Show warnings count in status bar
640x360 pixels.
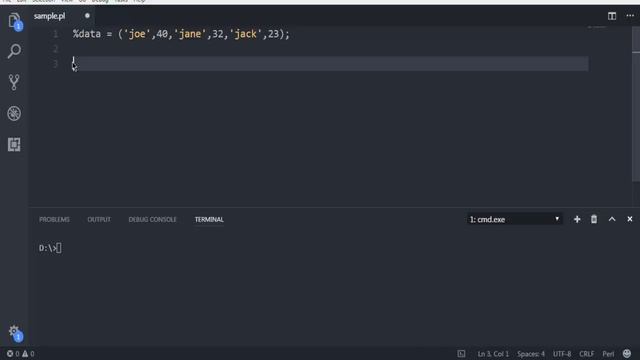tap(28, 353)
